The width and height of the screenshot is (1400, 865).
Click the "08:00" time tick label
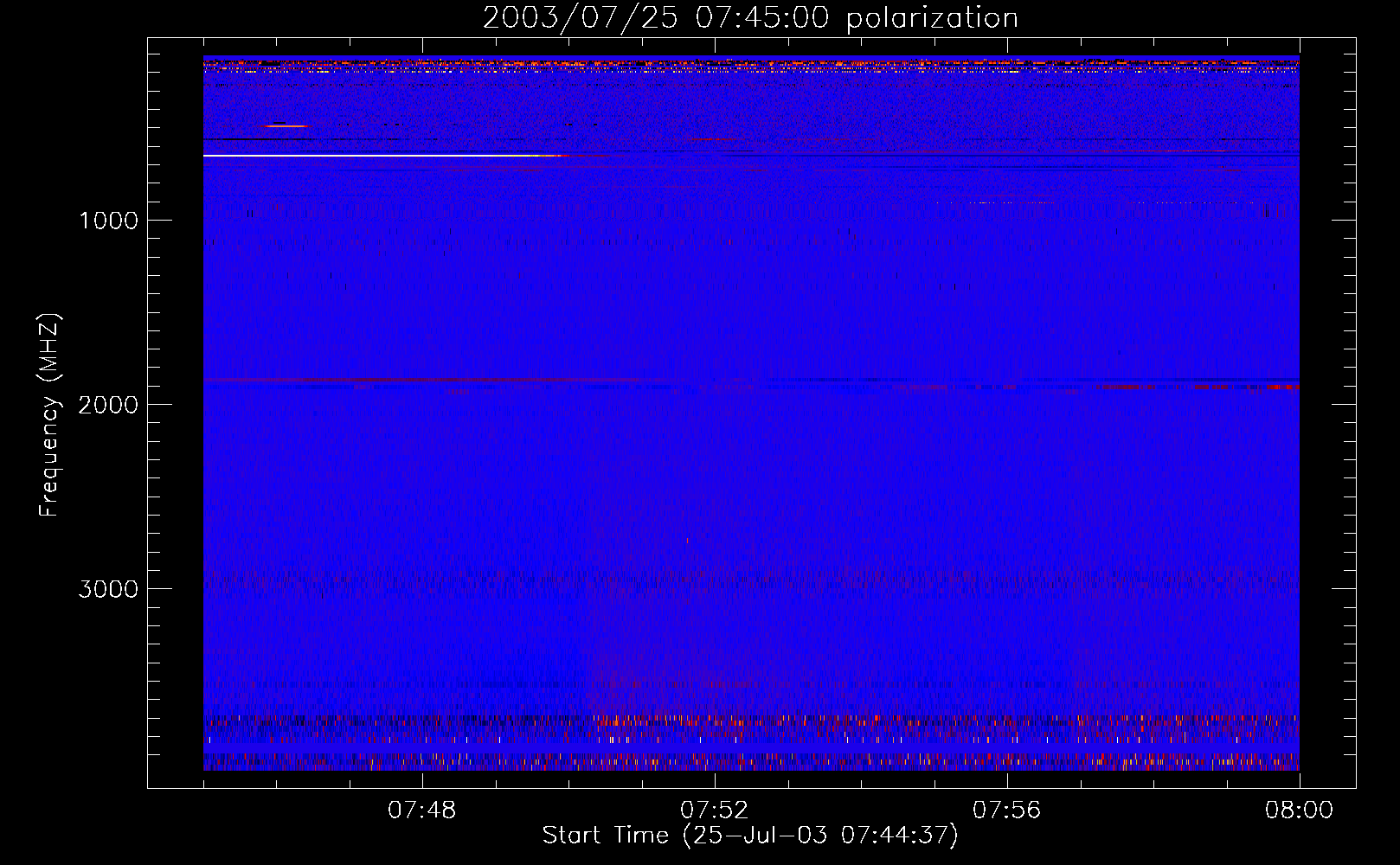click(x=1299, y=811)
